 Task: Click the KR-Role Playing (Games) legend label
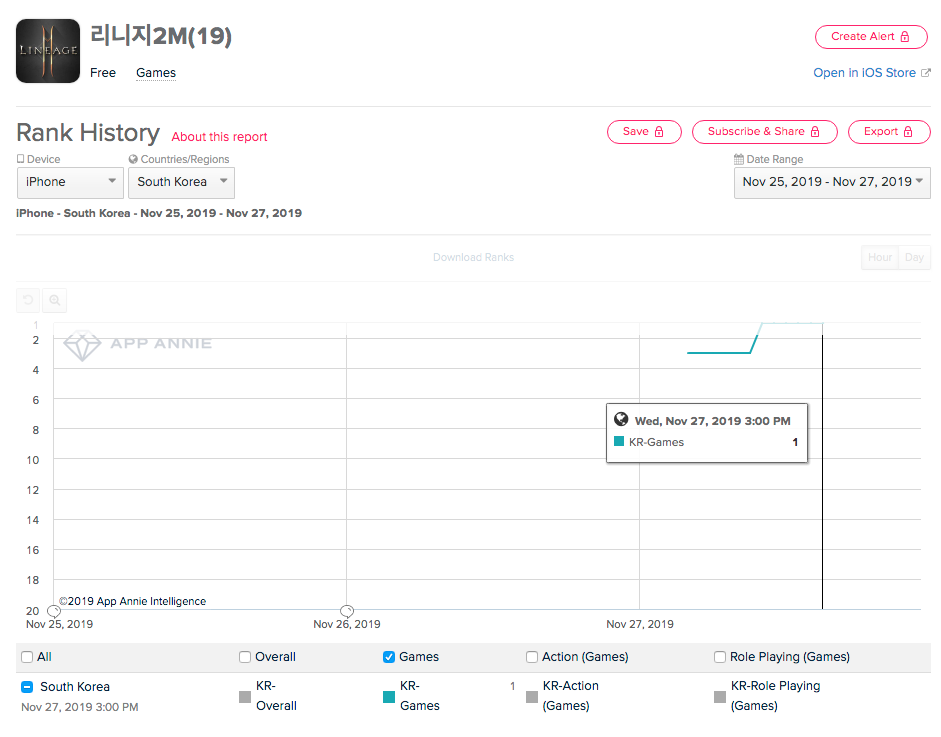[775, 696]
